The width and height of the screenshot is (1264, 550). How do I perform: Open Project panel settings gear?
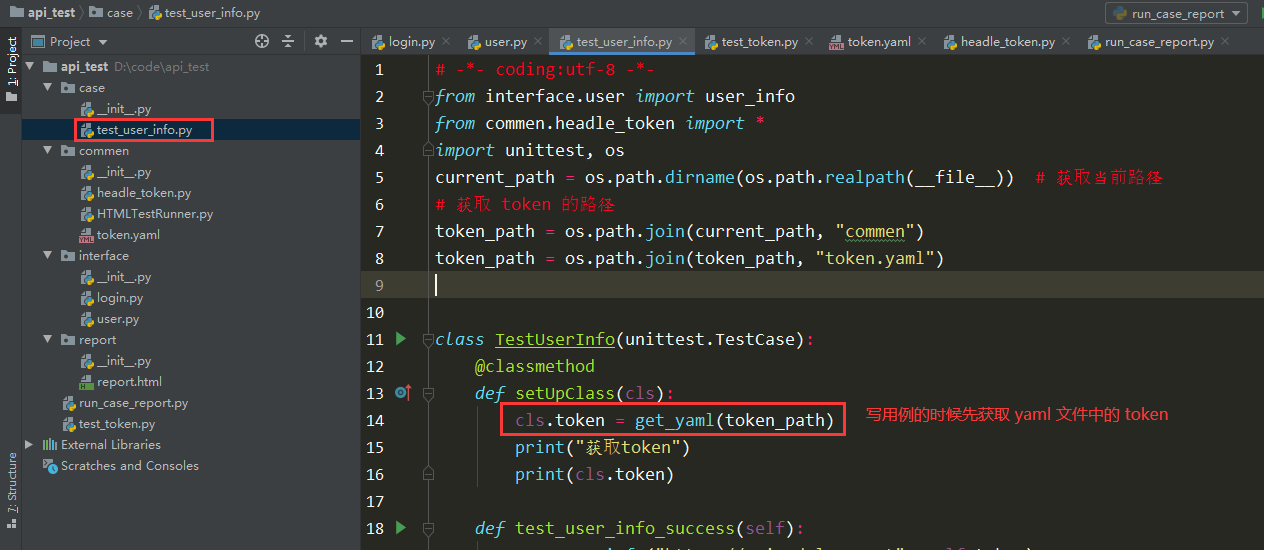(321, 41)
